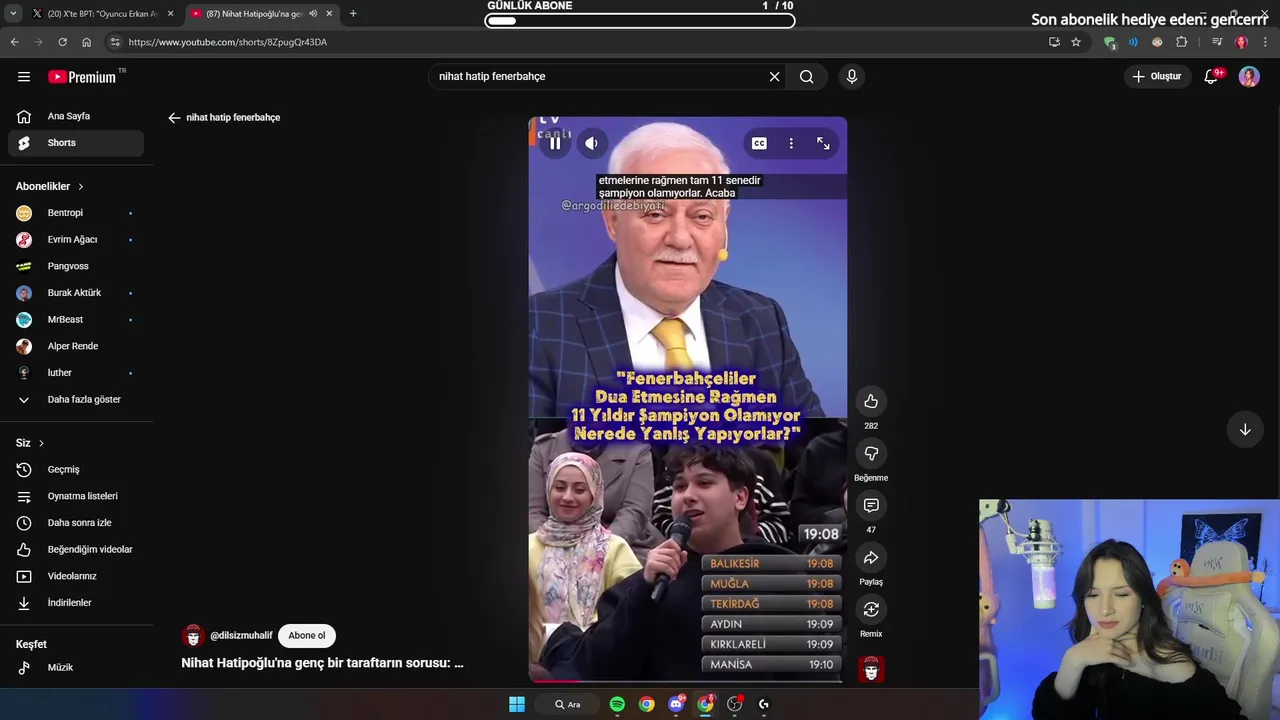Reload the page

point(62,42)
